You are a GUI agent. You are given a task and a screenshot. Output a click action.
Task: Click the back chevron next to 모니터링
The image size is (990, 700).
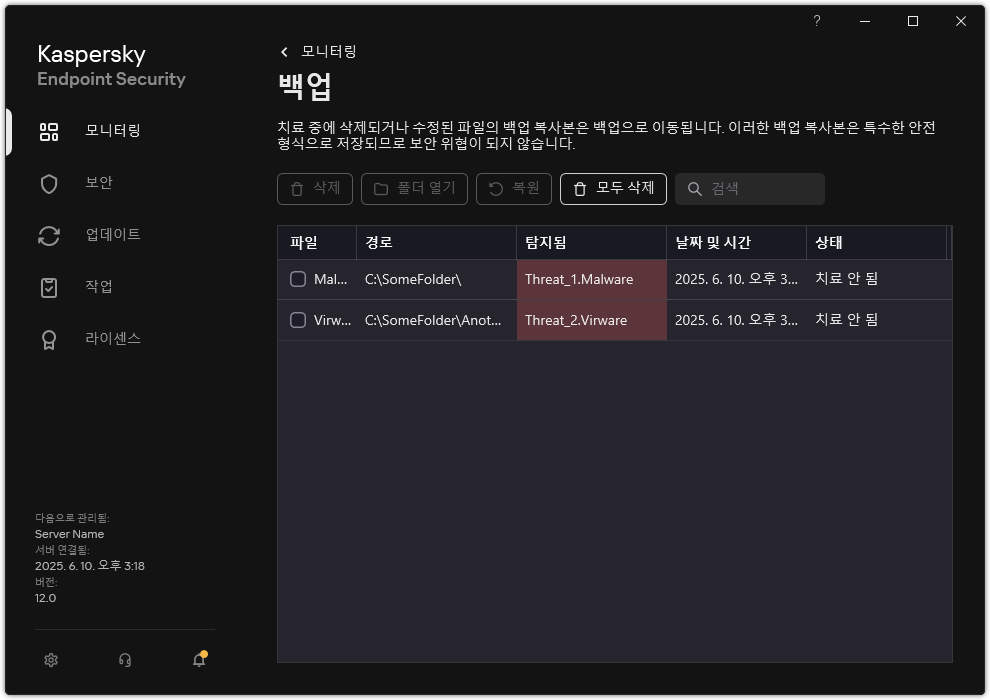283,51
